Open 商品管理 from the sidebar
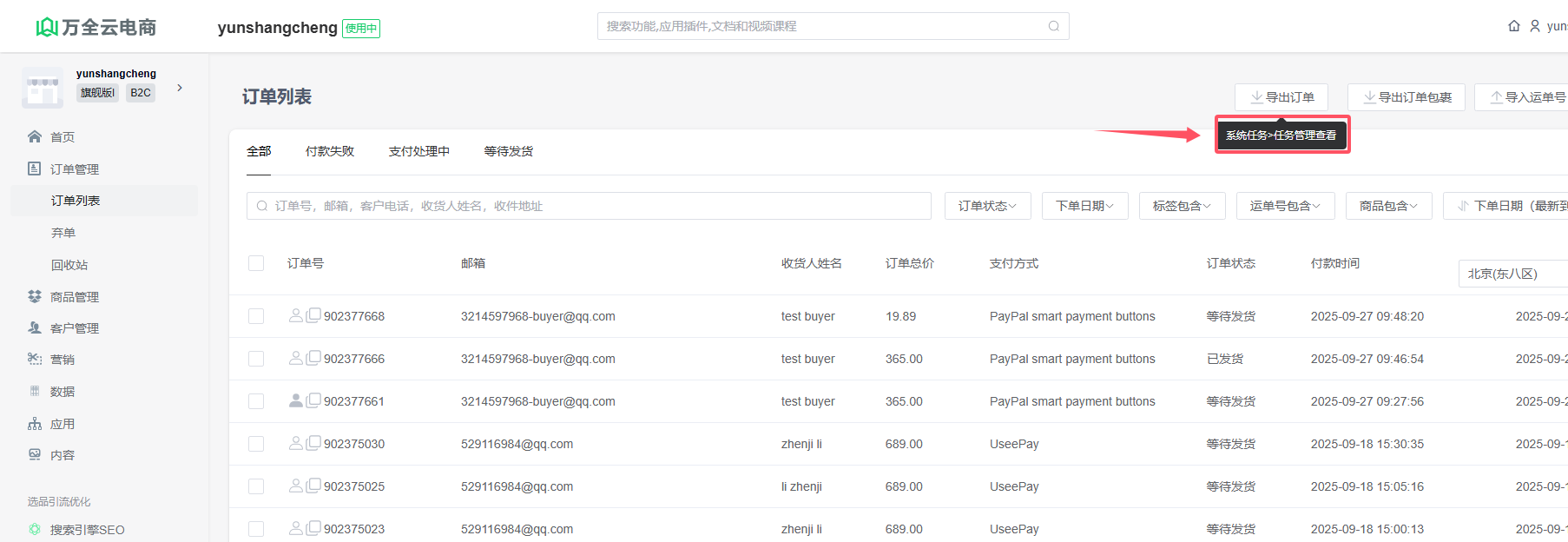Screen dimensions: 1568x542 [74, 297]
